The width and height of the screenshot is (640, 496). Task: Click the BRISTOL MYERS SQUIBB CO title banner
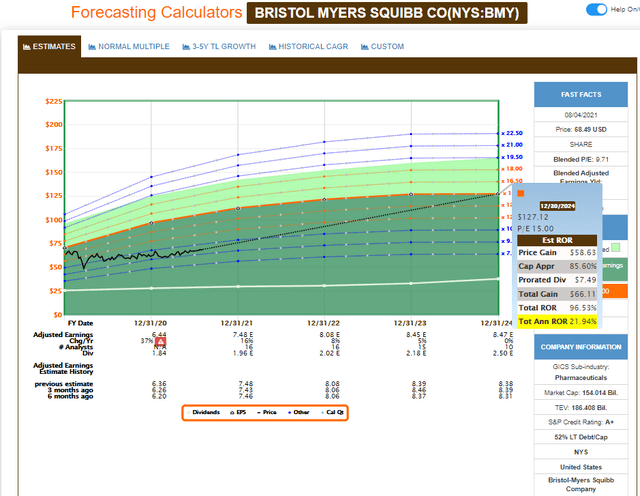coord(387,13)
